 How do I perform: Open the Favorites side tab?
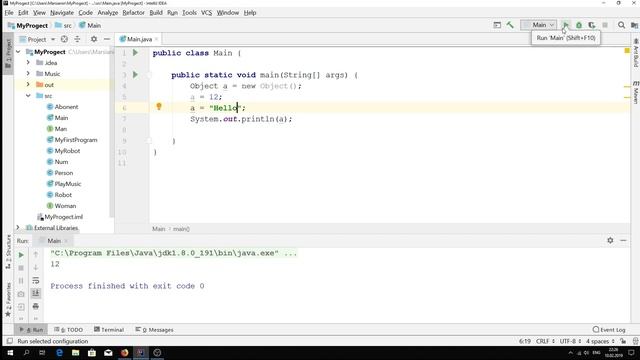(x=8, y=300)
